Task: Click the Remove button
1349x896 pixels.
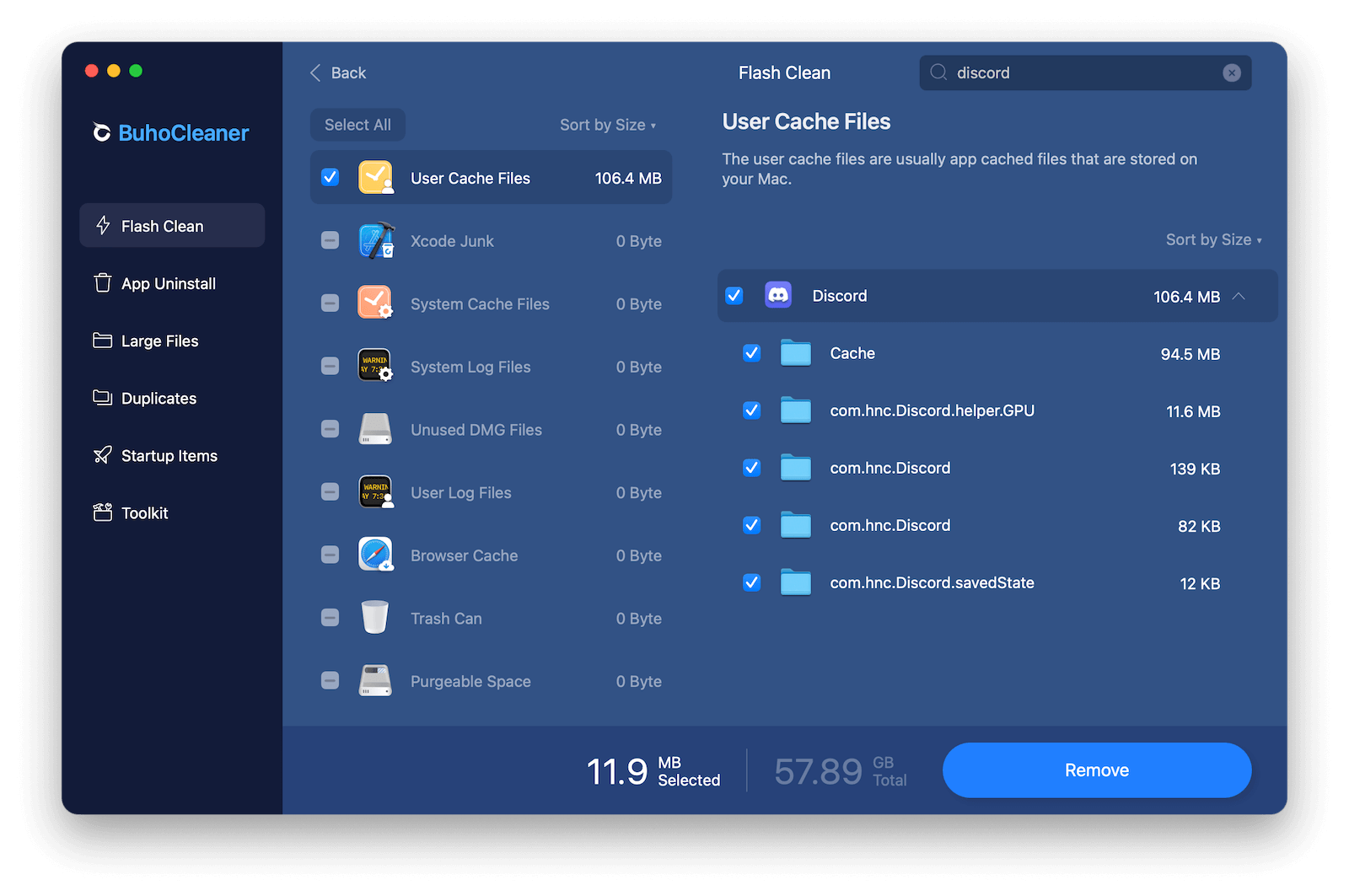Action: tap(1097, 770)
